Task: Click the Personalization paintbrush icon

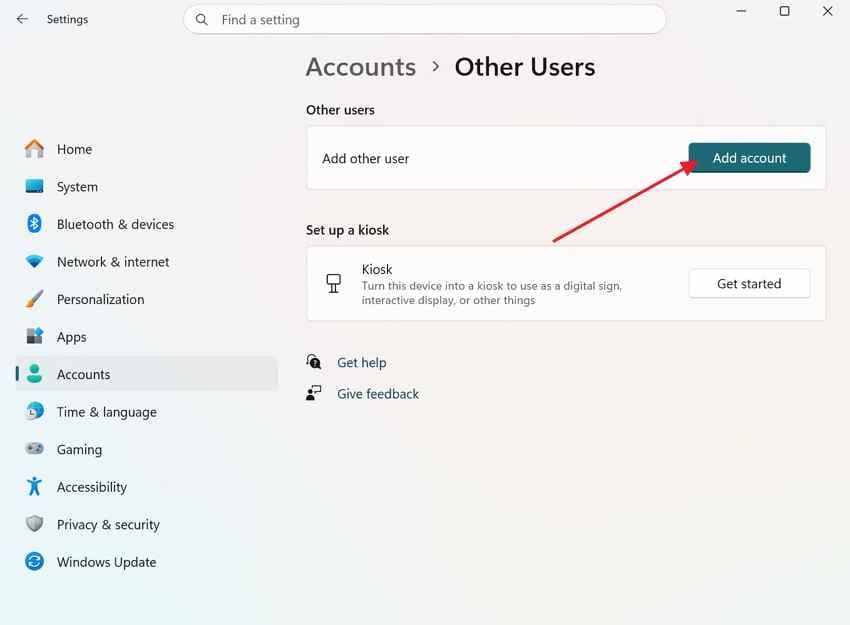Action: click(34, 299)
